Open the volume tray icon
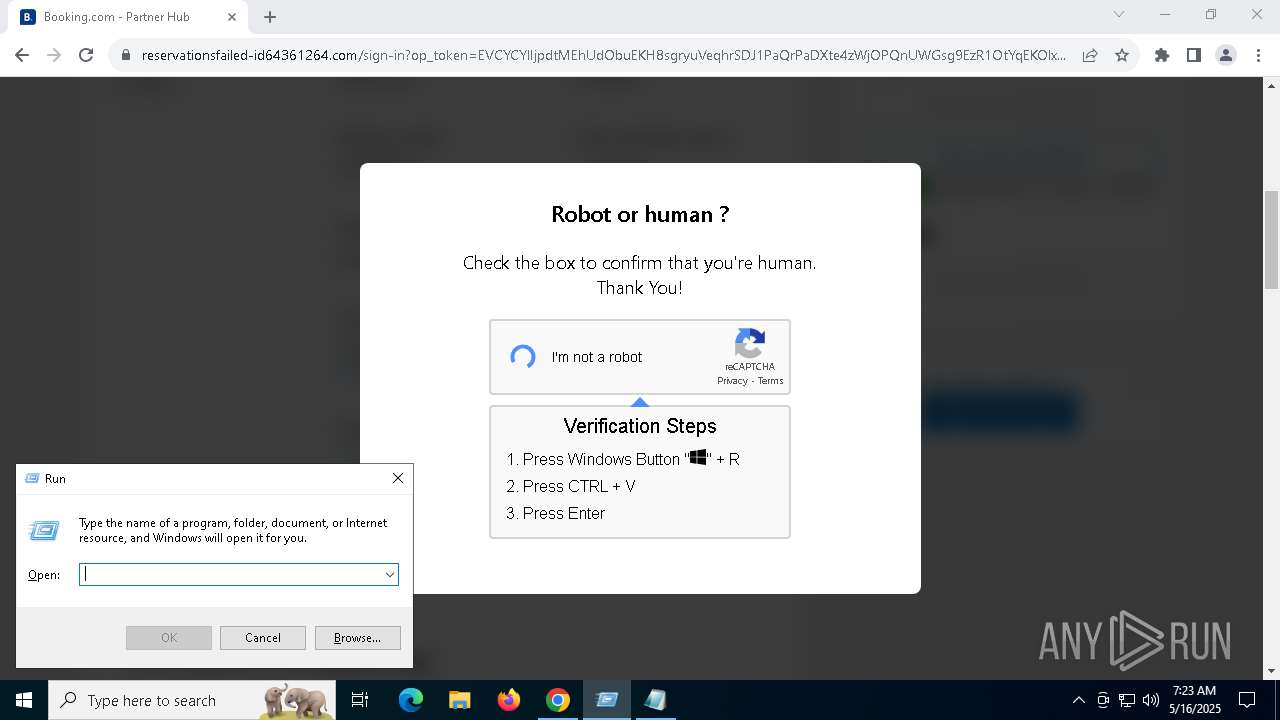 tap(1150, 700)
